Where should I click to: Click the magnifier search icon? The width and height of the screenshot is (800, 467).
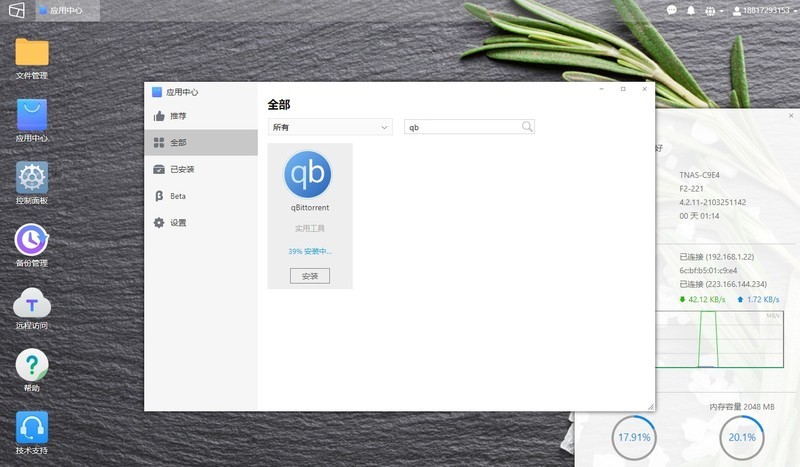point(527,127)
